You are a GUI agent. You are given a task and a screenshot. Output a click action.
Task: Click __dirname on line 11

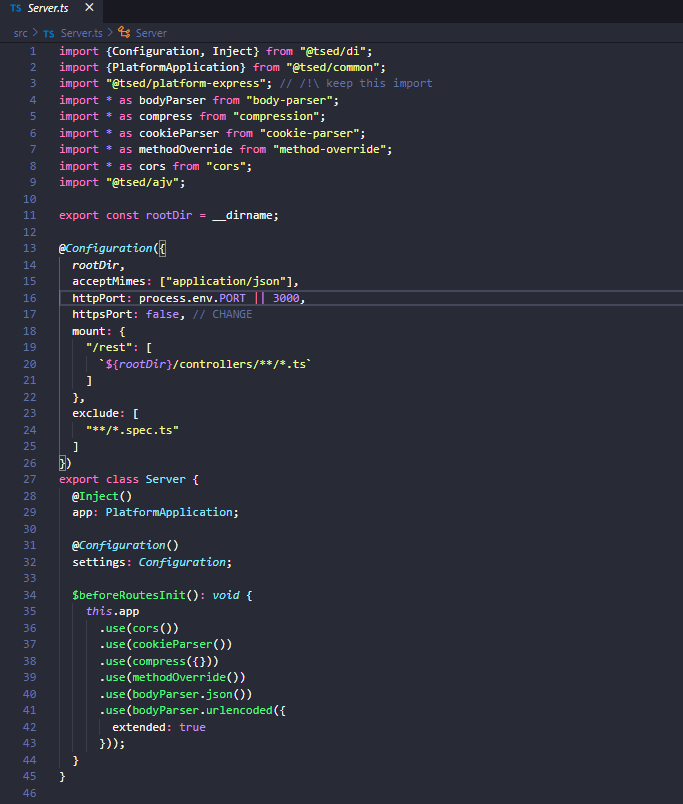(x=242, y=215)
